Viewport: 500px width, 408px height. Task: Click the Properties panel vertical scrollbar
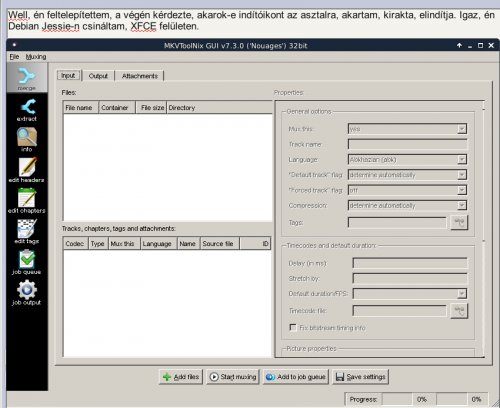tap(483, 230)
